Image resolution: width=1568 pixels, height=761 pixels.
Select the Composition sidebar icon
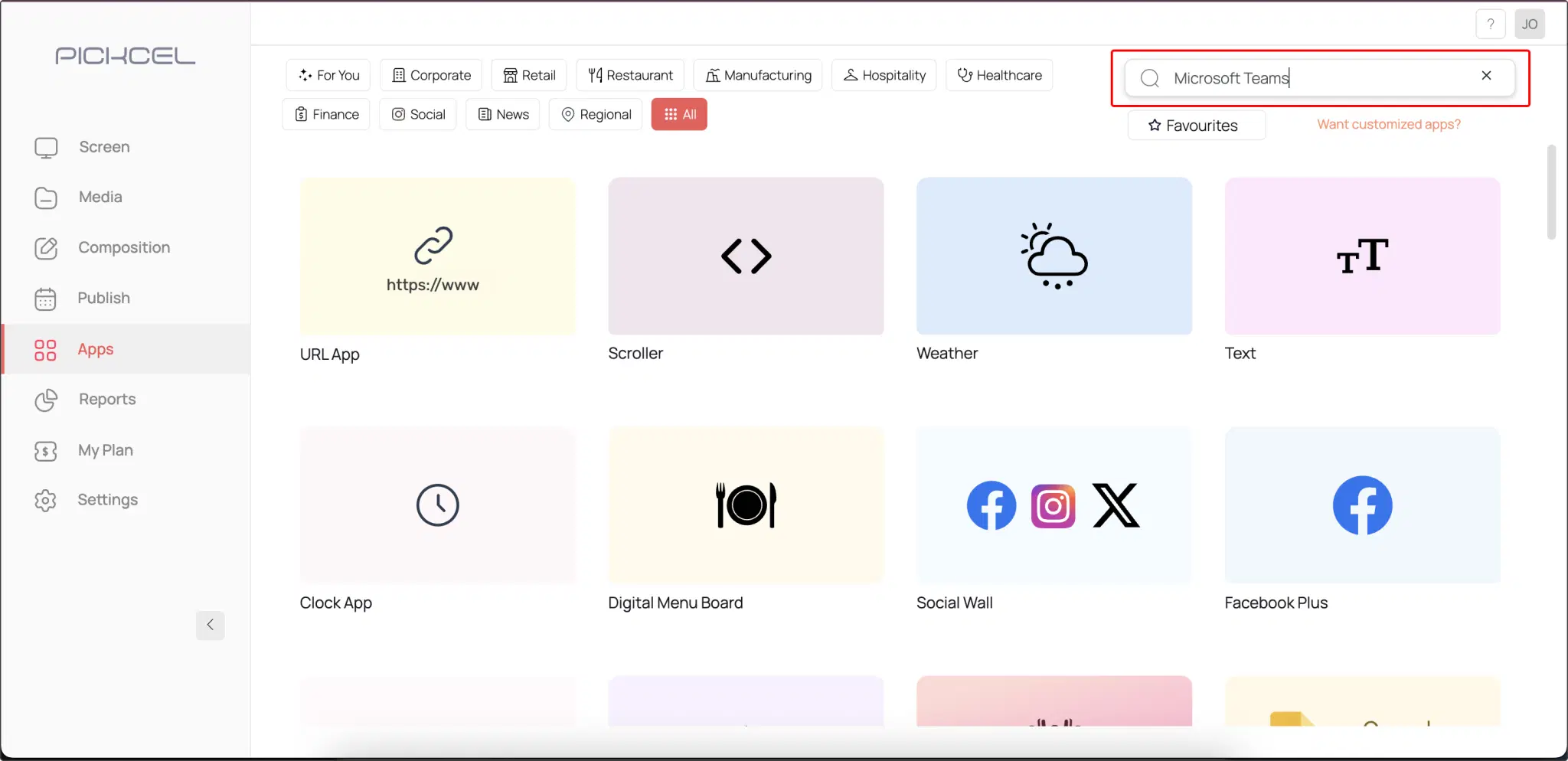pos(46,248)
